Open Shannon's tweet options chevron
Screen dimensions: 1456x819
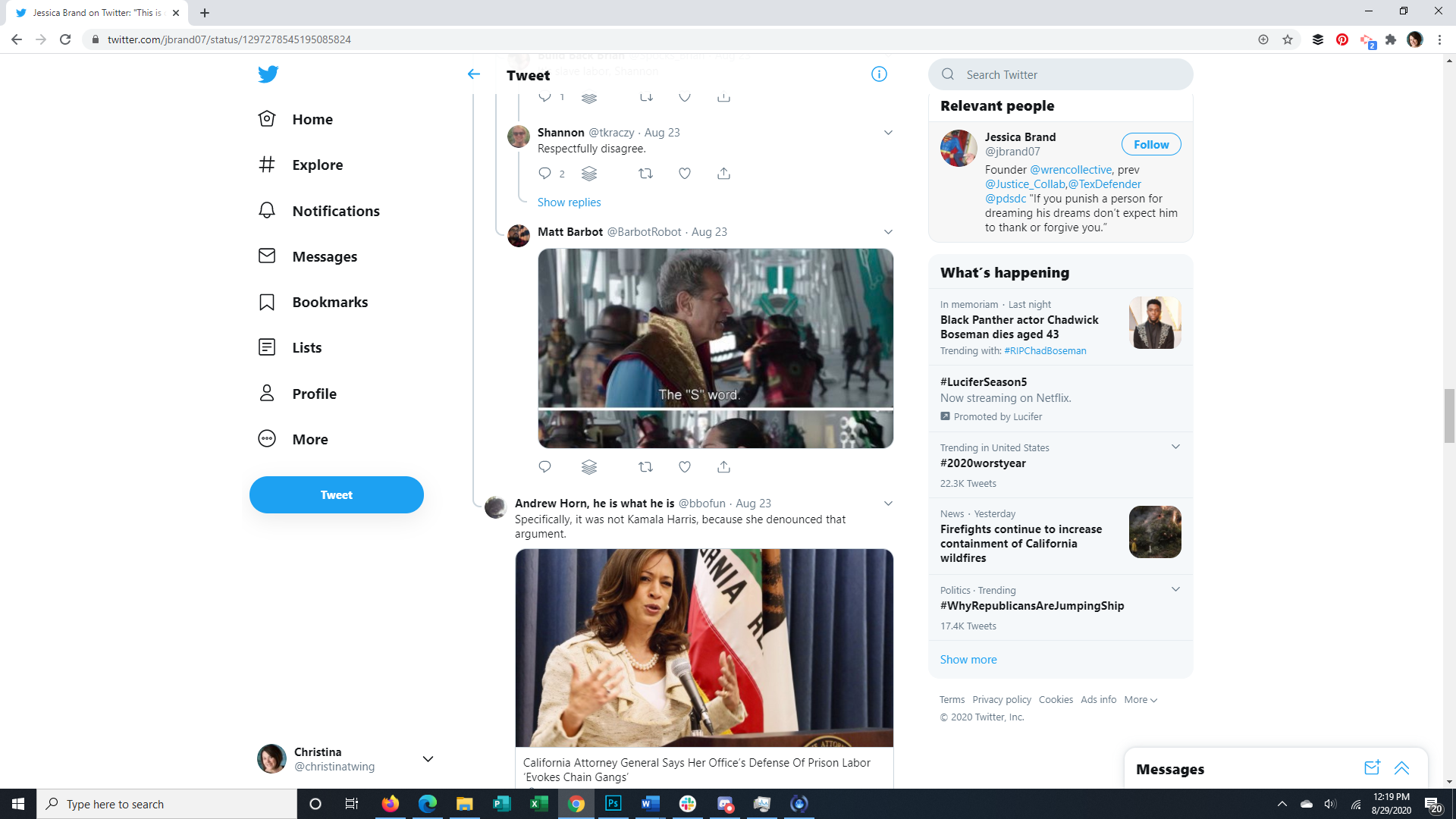click(x=888, y=133)
